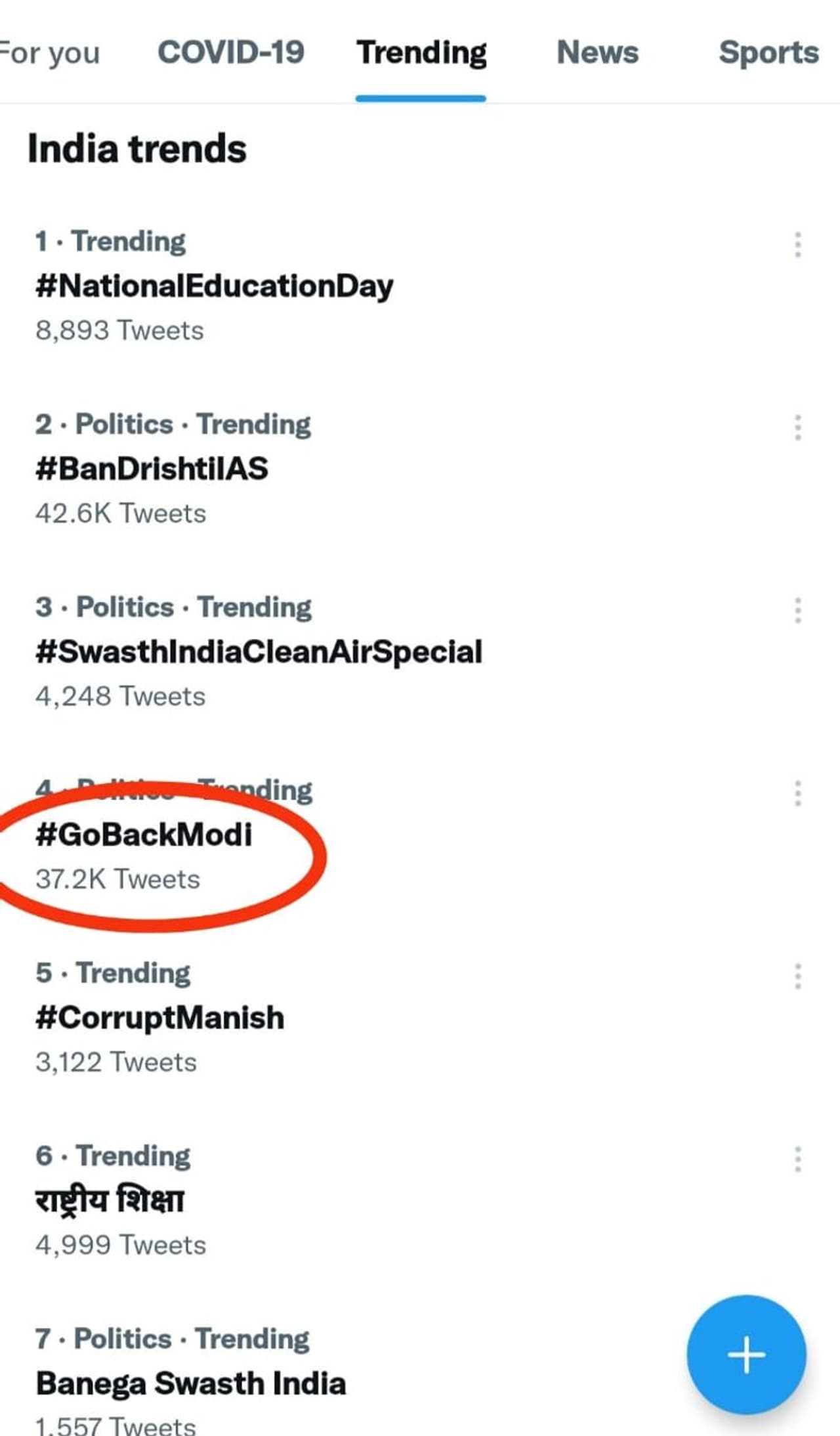View tweets for #CorruptManish
840x1436 pixels.
160,1018
